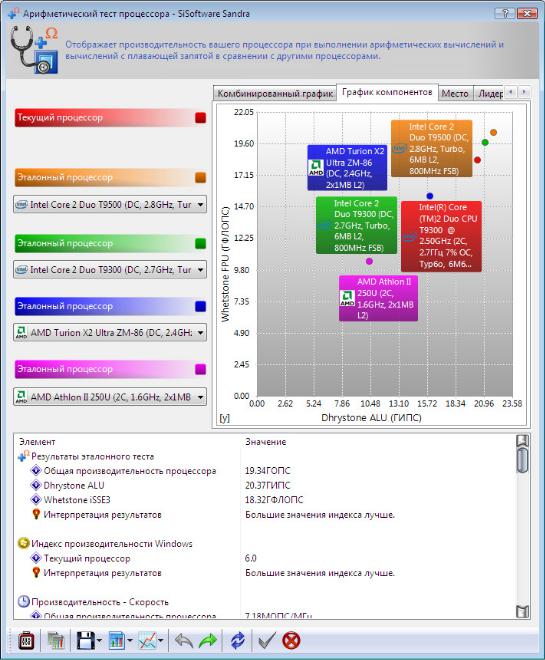Click the Производительность - Скорость clock icon
Screen dimensions: 545x660
click(24, 601)
